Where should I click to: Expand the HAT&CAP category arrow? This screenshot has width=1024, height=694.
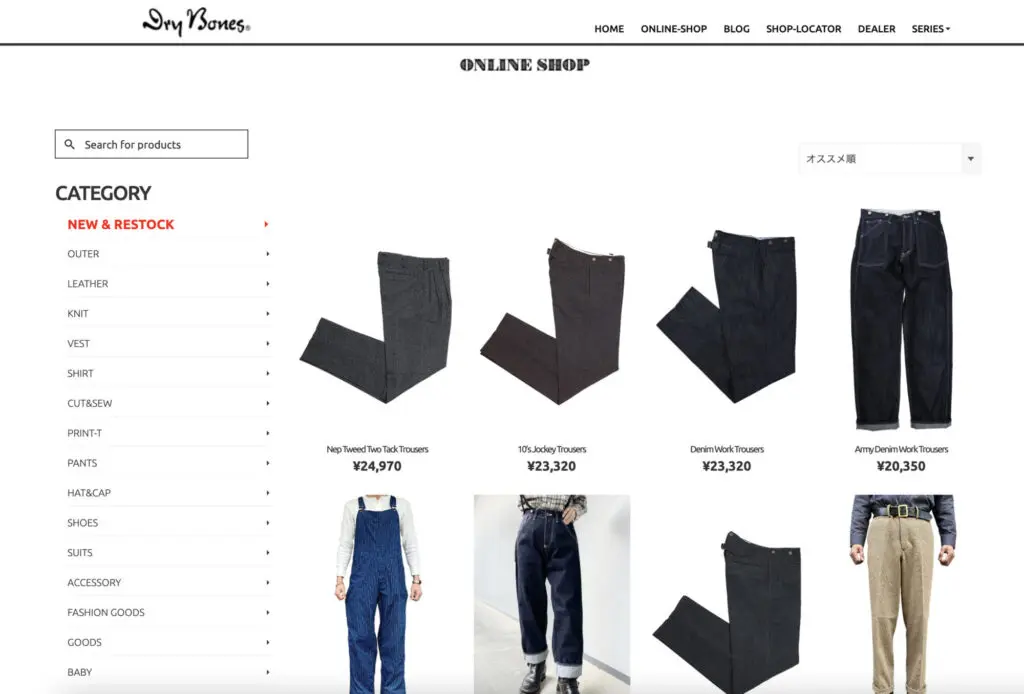[x=268, y=493]
